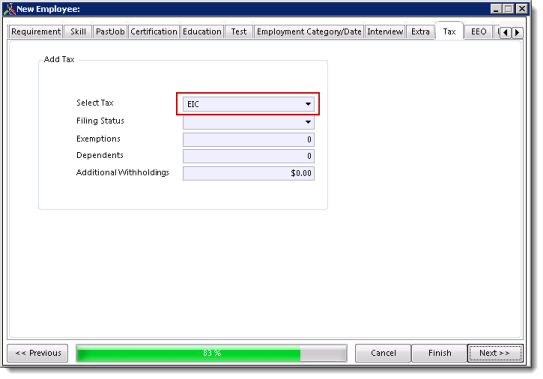The height and width of the screenshot is (379, 543).
Task: Click the Finish button
Action: tap(439, 353)
